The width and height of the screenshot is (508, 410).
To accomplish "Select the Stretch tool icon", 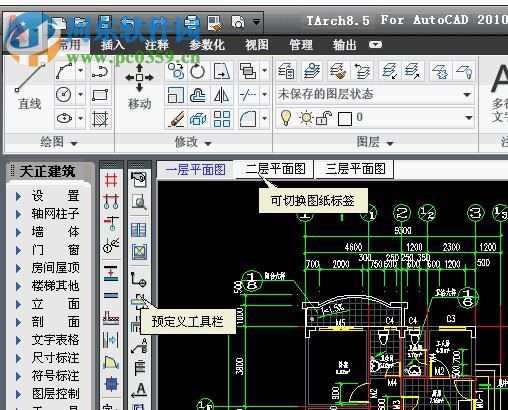I will click(x=222, y=71).
